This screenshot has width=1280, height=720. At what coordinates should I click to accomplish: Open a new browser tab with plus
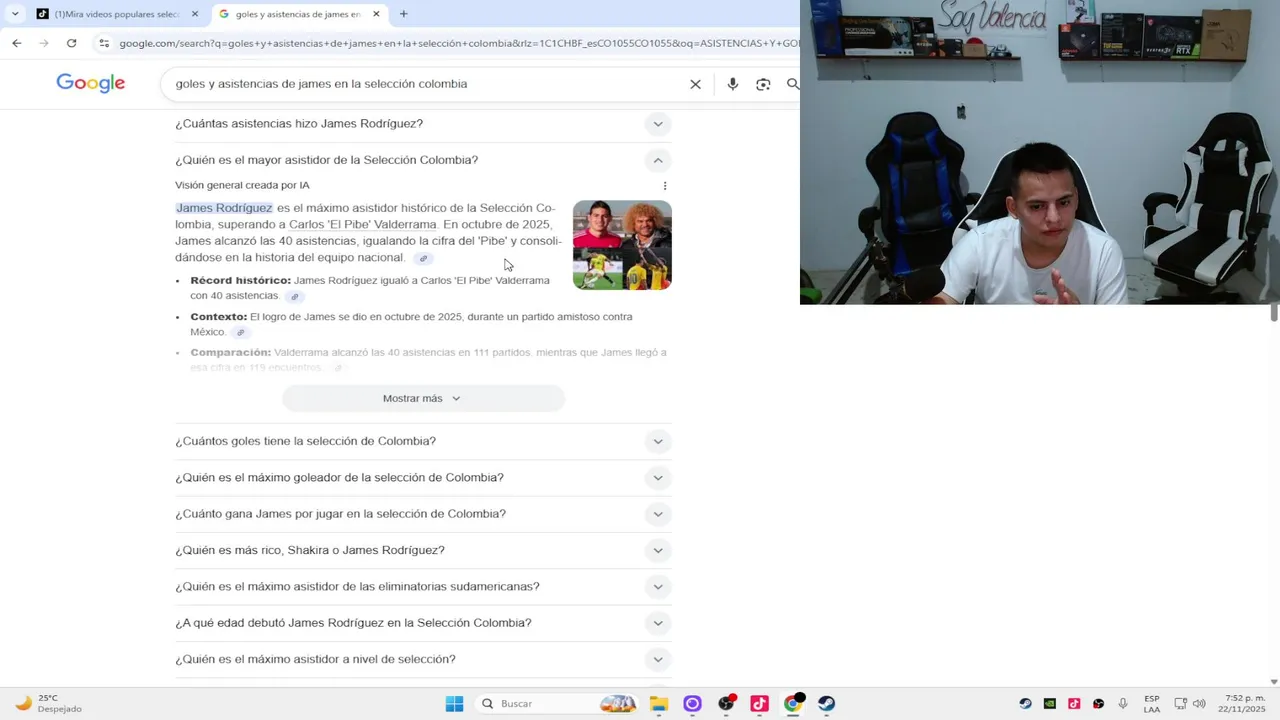[404, 14]
